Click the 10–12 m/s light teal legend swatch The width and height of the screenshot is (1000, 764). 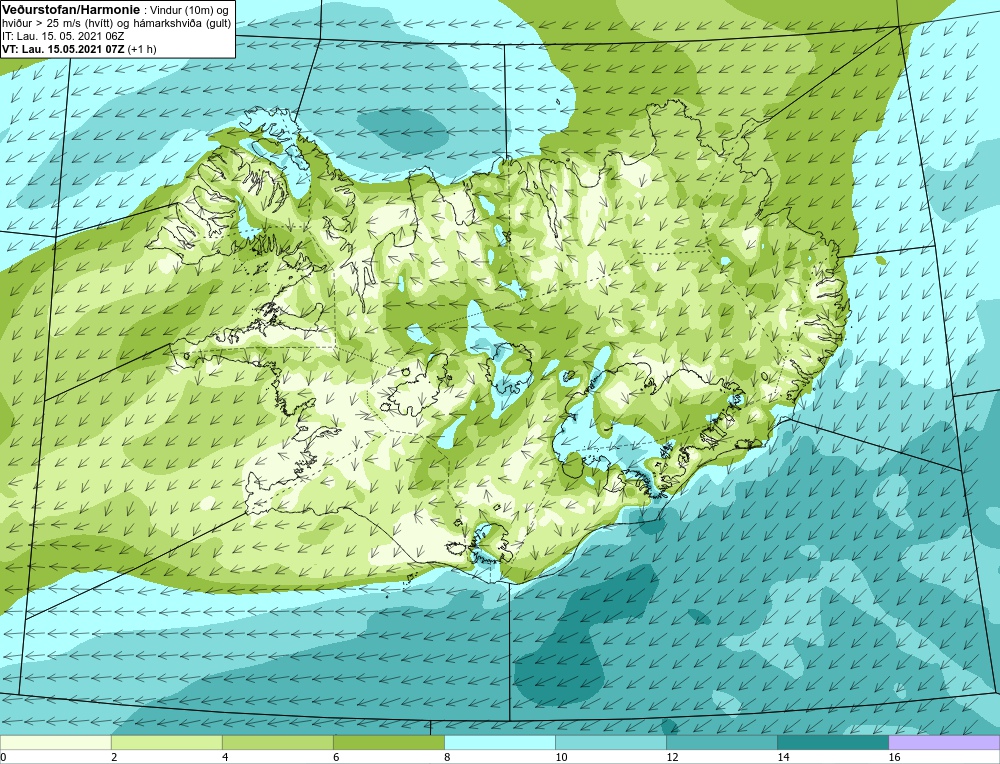[610, 742]
